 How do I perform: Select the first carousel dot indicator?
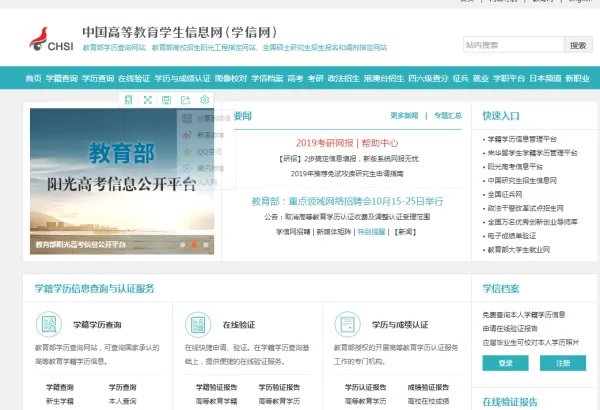(x=183, y=245)
